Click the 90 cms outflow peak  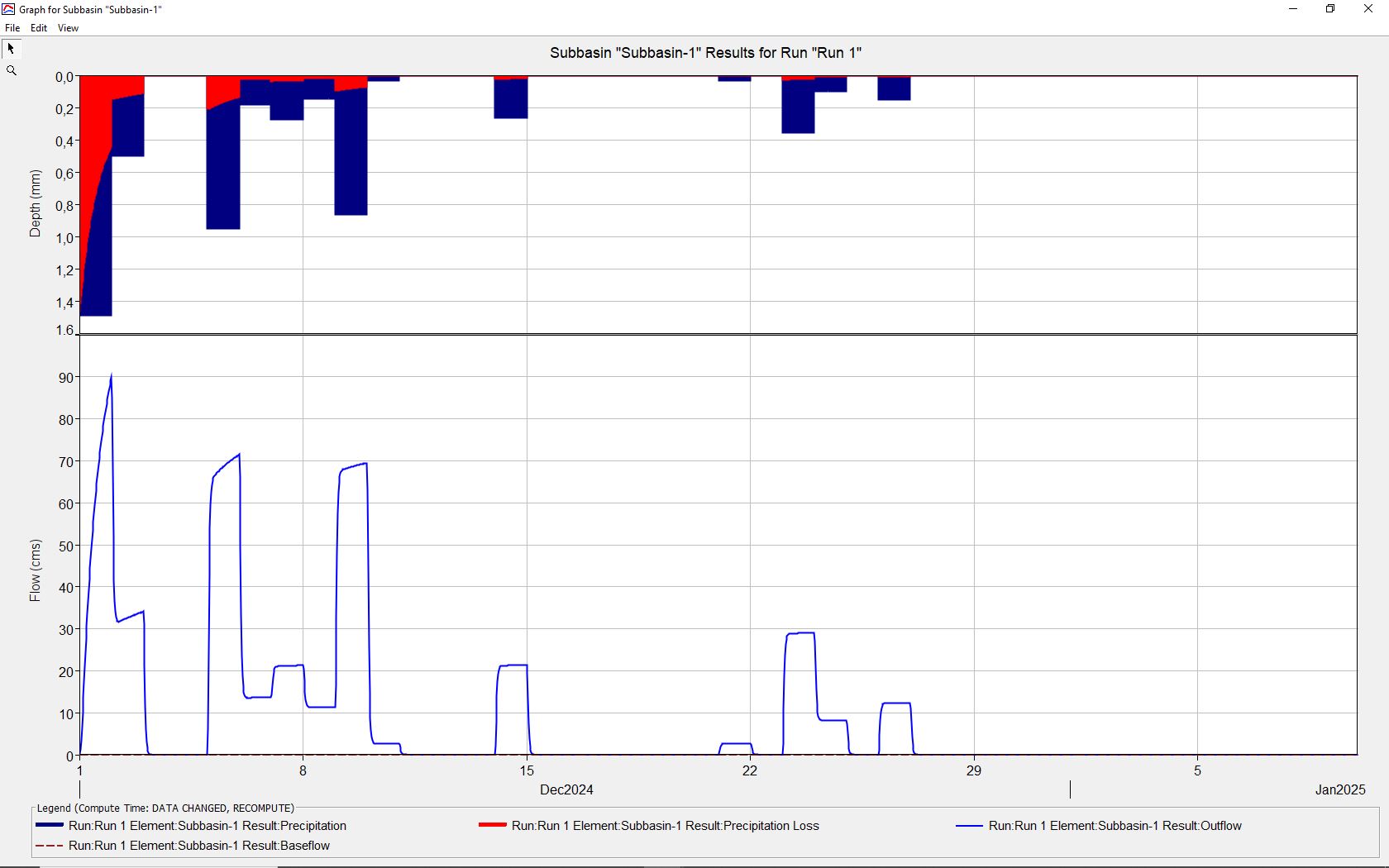click(111, 377)
